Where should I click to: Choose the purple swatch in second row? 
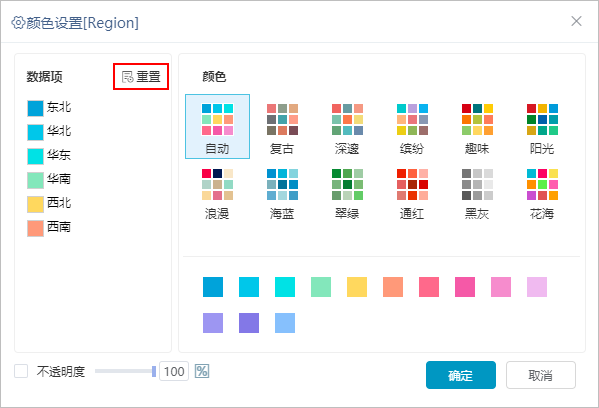coord(249,323)
